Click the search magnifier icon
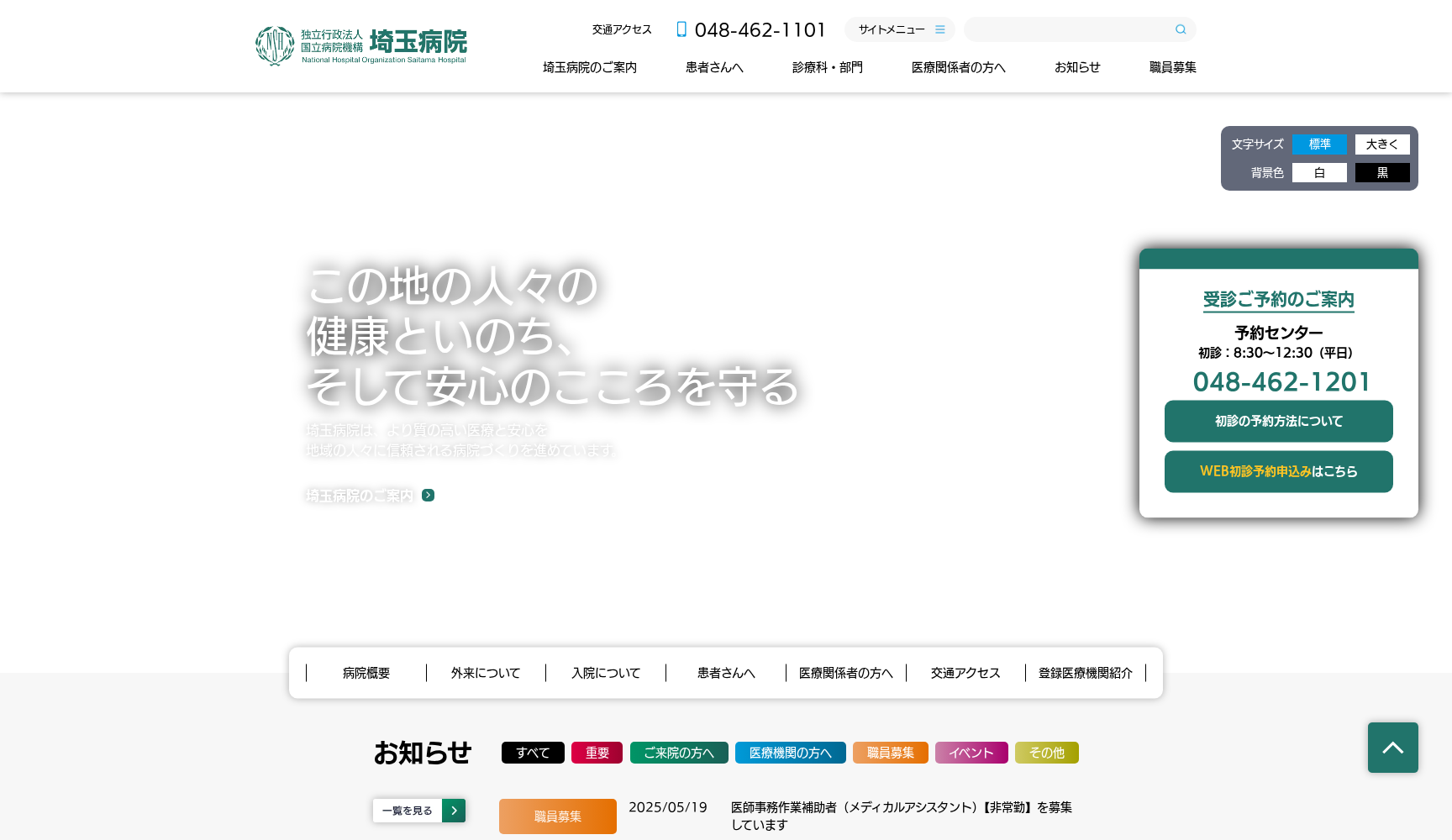 (x=1180, y=29)
